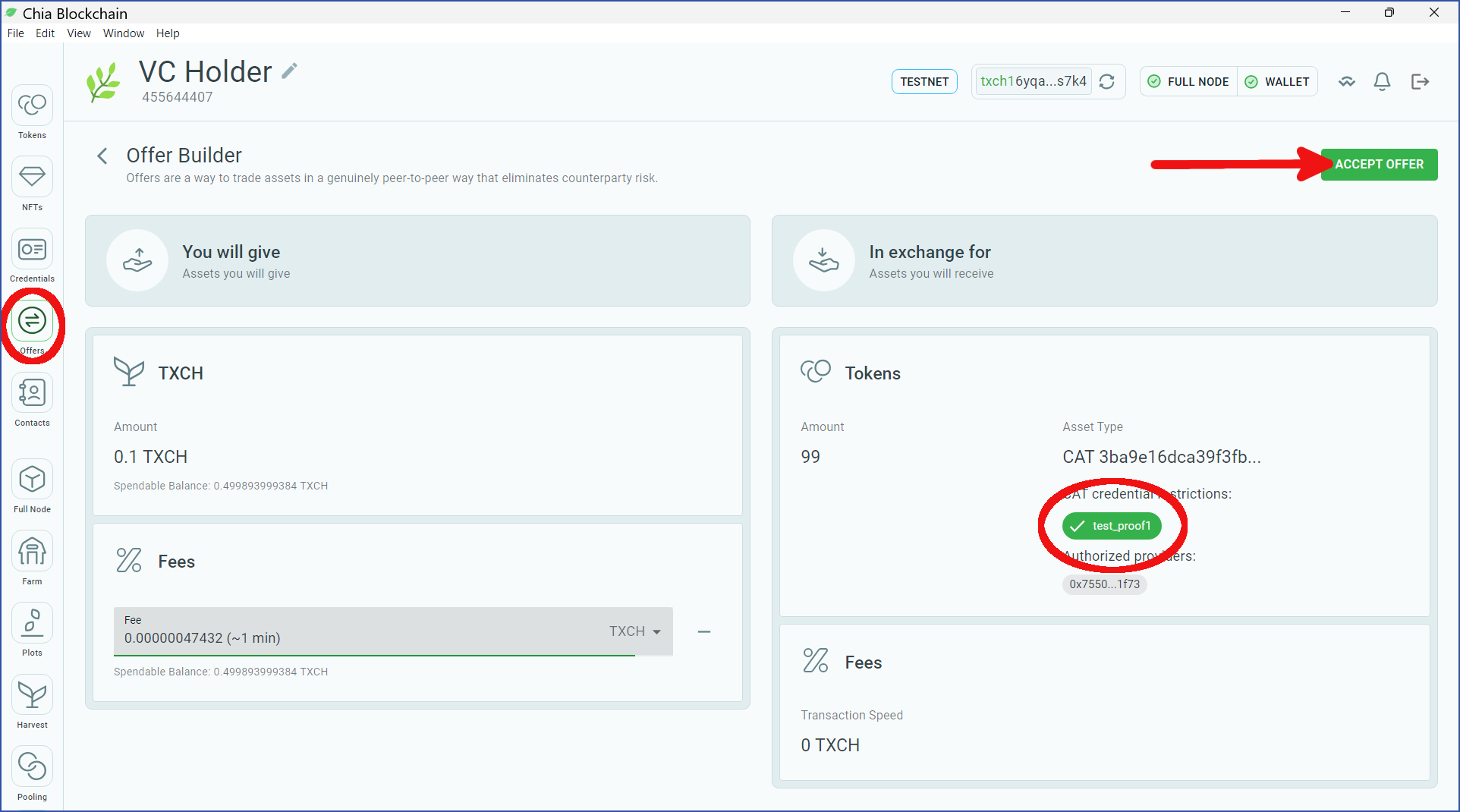Viewport: 1460px width, 812px height.
Task: Click the CAT 3ba9e16dca39f3fb asset type
Action: (x=1162, y=457)
